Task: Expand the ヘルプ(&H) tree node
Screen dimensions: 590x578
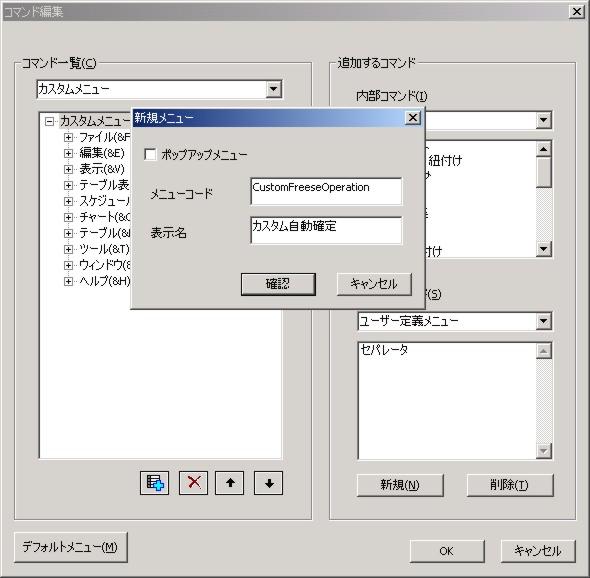Action: [x=68, y=281]
